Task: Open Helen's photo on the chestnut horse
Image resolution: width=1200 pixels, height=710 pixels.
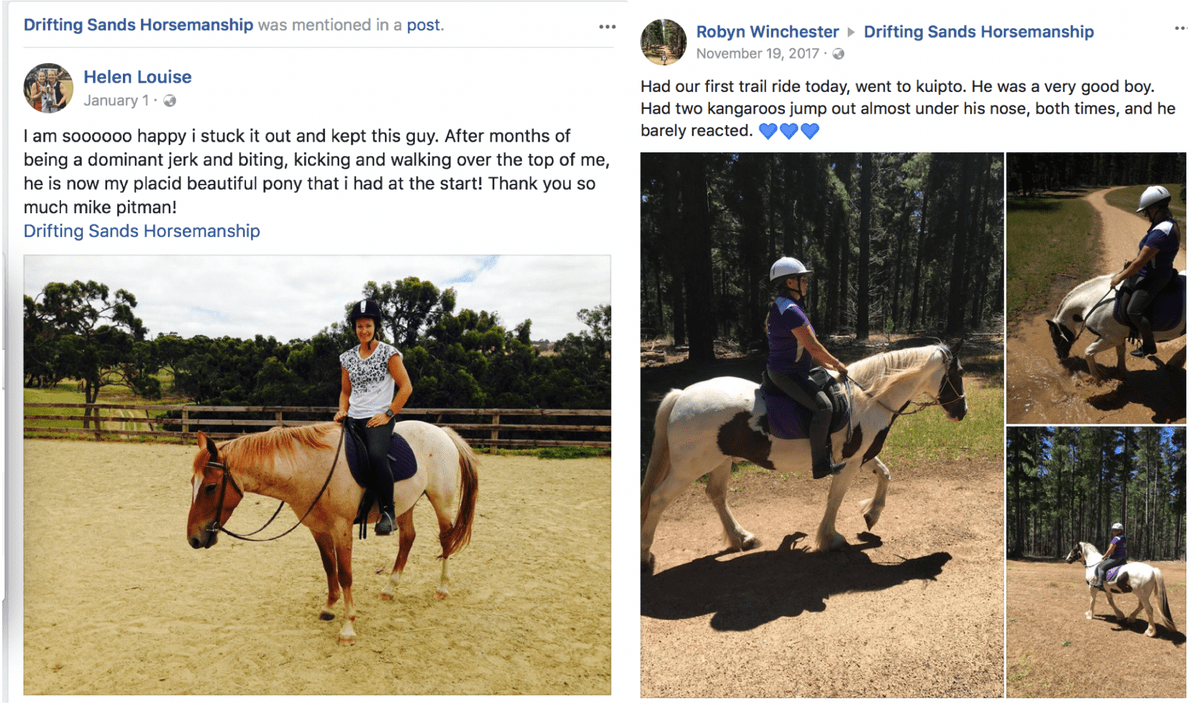Action: point(317,474)
